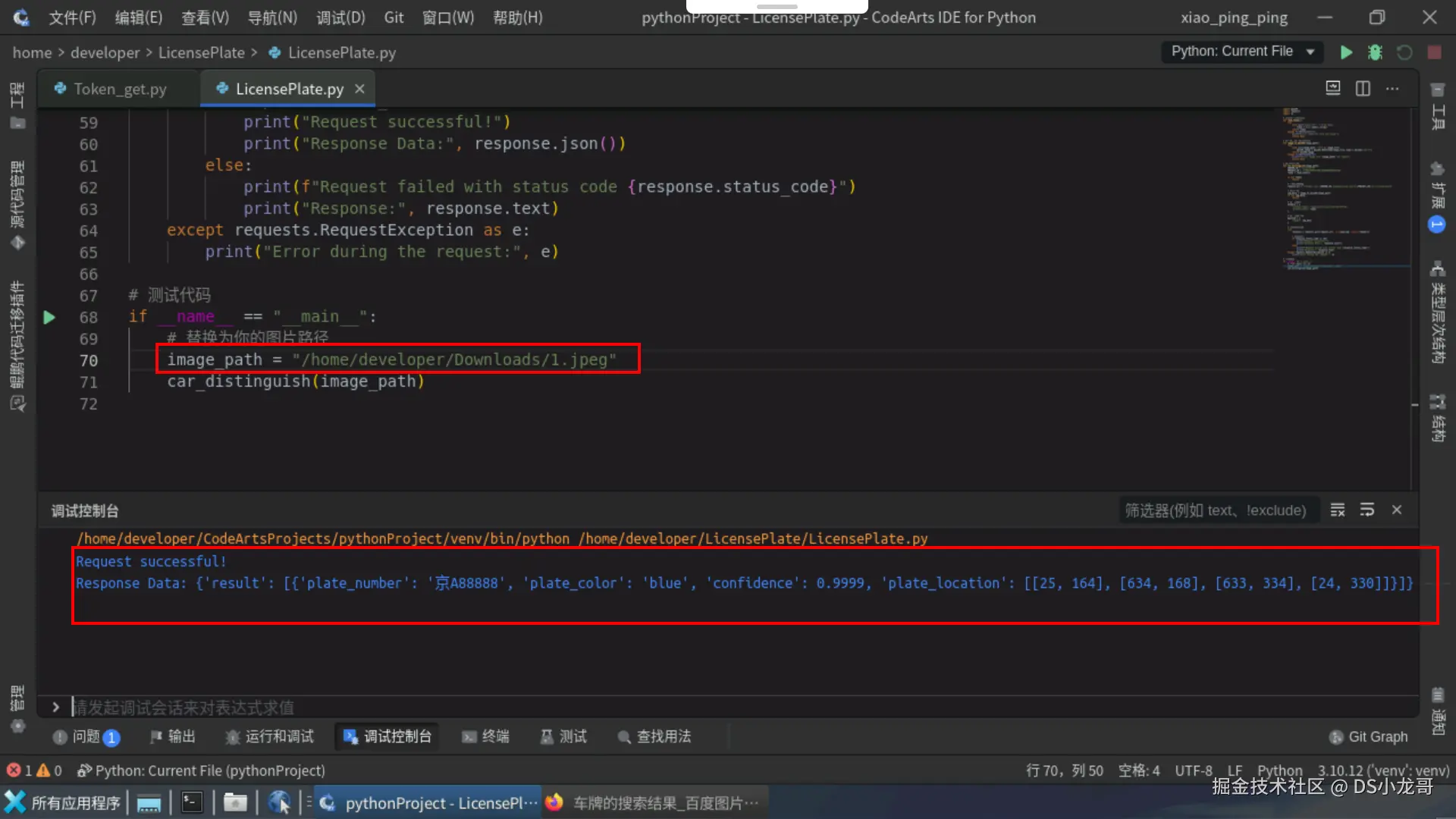Open the Git menu
The image size is (1456, 819).
point(394,17)
